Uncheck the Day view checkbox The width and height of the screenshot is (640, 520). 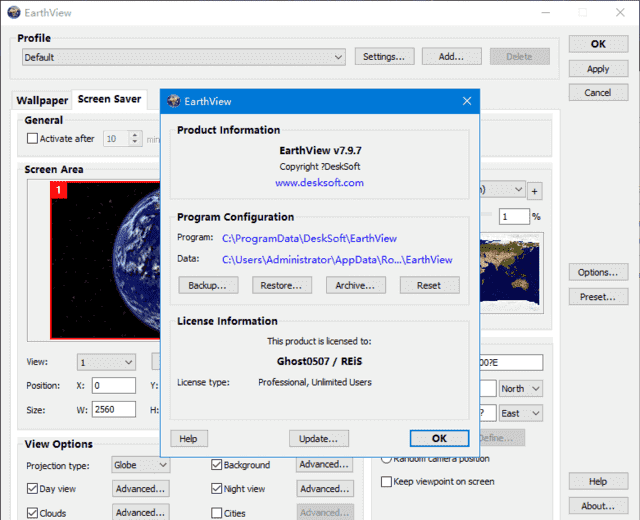(32, 489)
